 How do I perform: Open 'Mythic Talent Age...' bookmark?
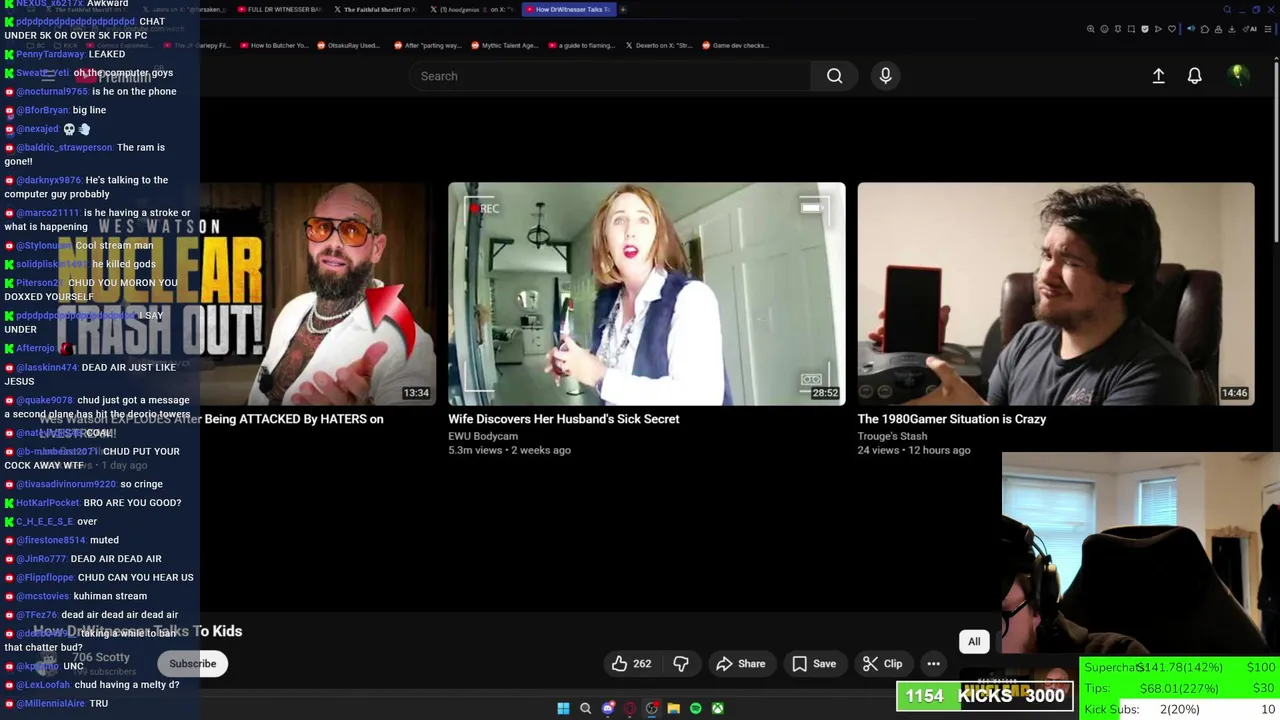[503, 45]
